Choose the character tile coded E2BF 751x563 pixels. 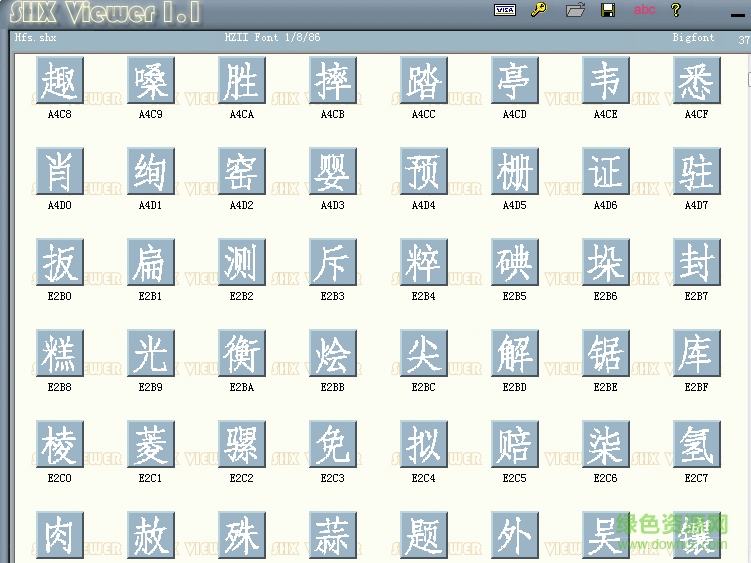[x=696, y=353]
